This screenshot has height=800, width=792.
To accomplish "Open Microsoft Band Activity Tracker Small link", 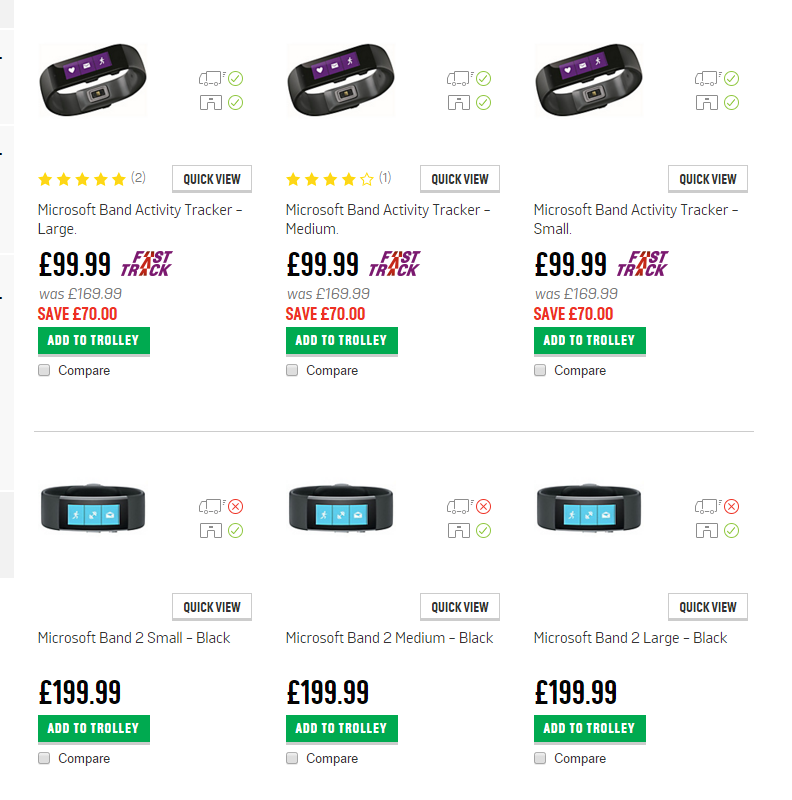I will (x=636, y=219).
